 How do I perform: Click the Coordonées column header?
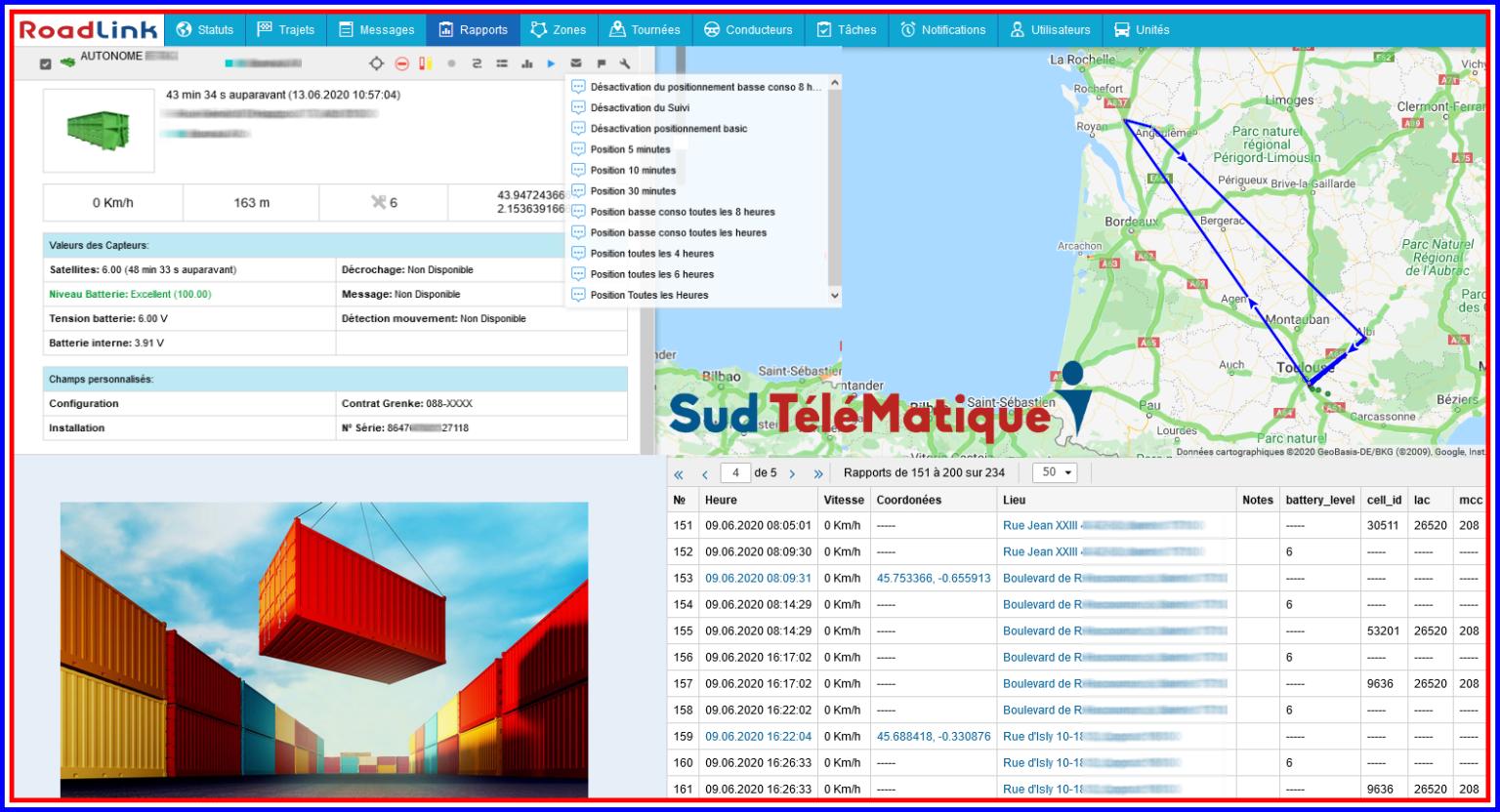tap(934, 500)
